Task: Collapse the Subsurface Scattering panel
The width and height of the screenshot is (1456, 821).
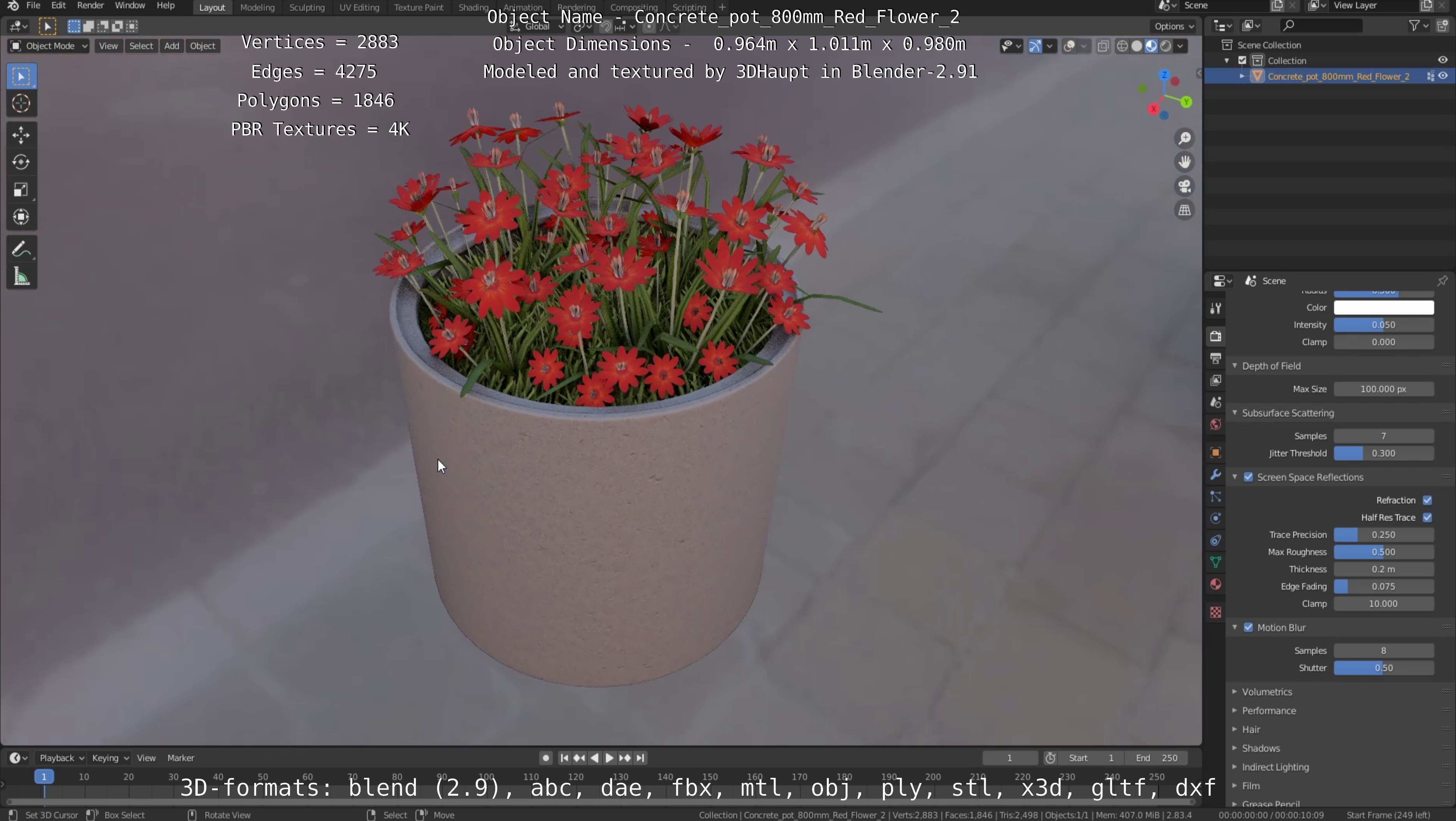Action: pyautogui.click(x=1287, y=413)
